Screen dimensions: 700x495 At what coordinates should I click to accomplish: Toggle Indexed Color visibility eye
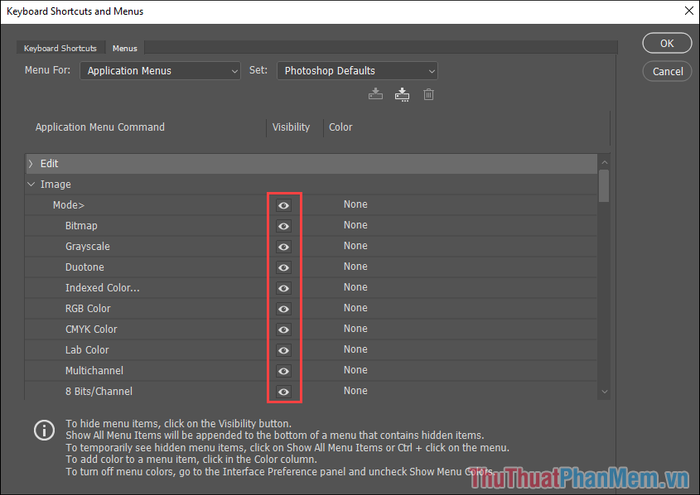283,288
